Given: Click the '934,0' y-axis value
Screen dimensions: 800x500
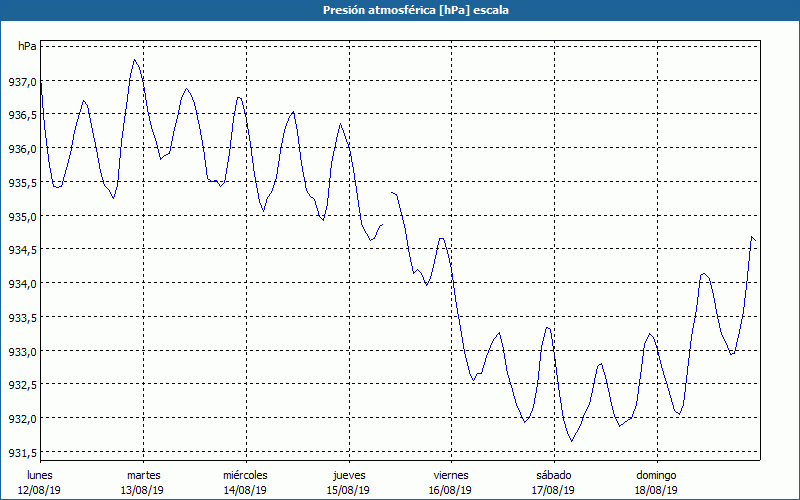Looking at the screenshot, I should click(x=22, y=284).
